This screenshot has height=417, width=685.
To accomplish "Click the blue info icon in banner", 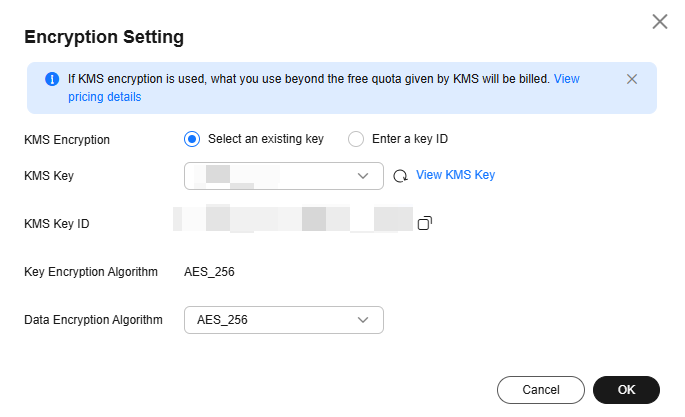I will [x=52, y=79].
